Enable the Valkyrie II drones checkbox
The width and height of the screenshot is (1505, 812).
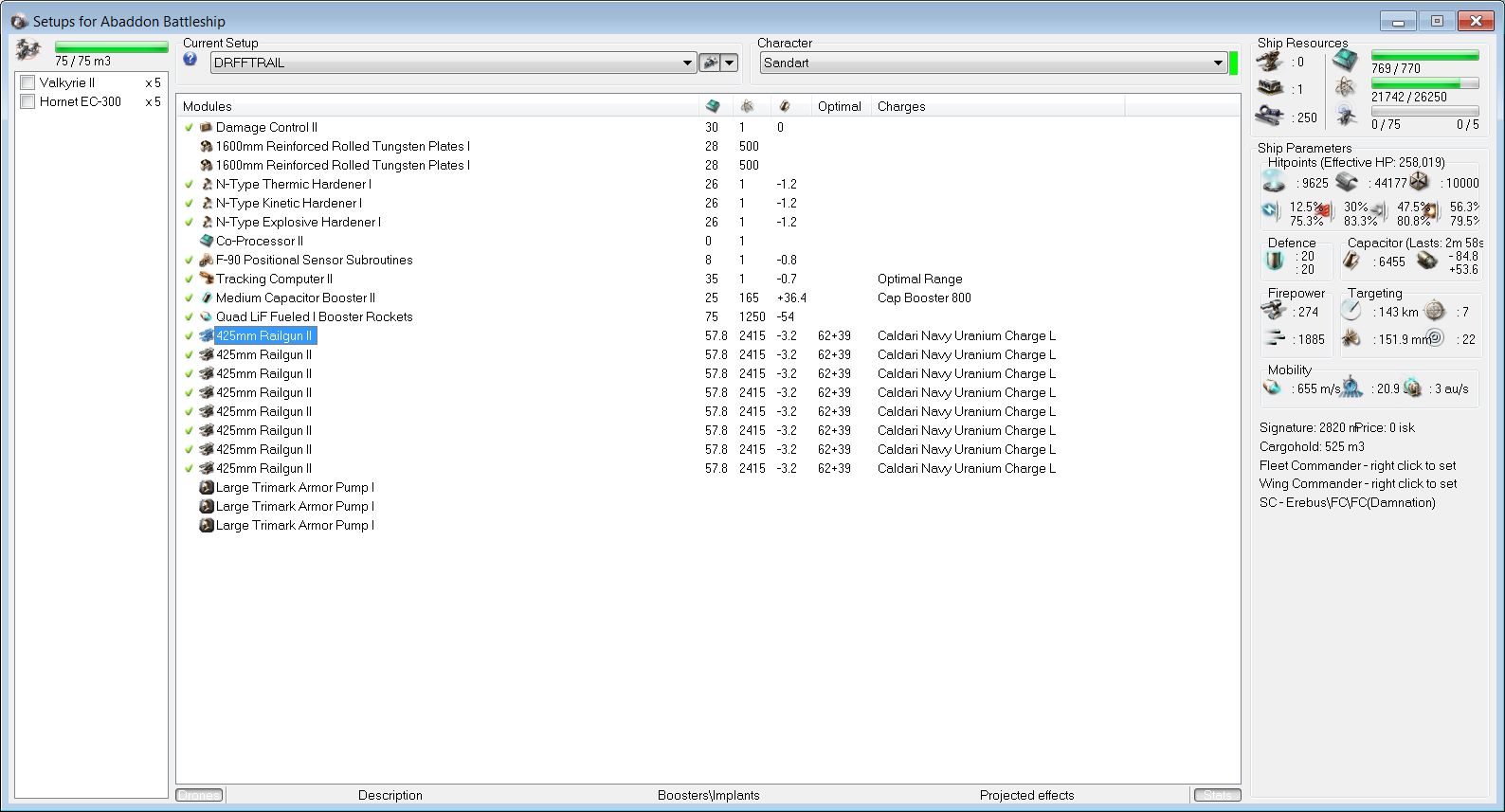(x=27, y=82)
